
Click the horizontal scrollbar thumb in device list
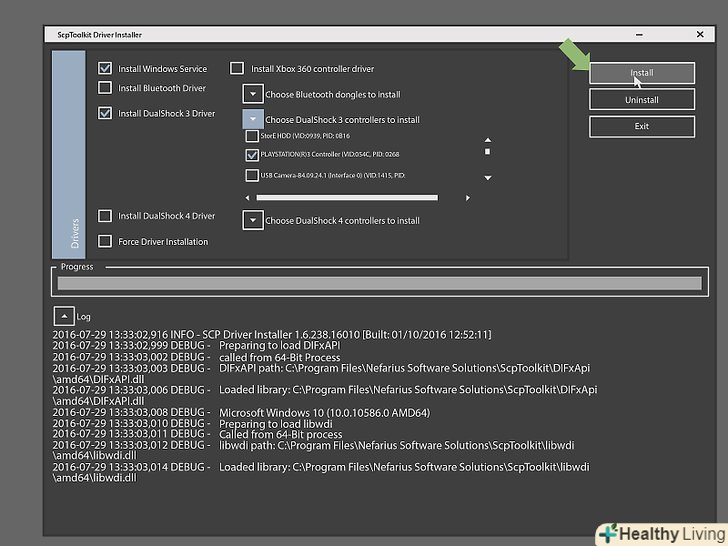tap(347, 198)
